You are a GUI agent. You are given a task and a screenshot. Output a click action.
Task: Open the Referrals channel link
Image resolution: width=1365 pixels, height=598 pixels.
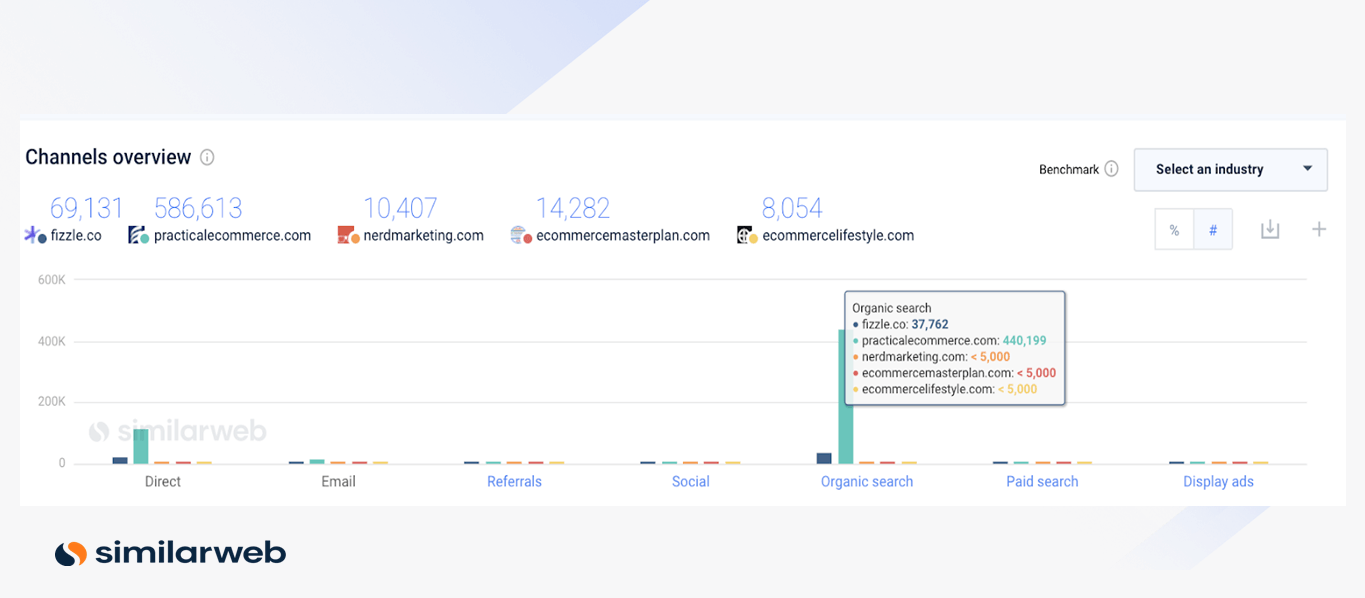(x=514, y=482)
